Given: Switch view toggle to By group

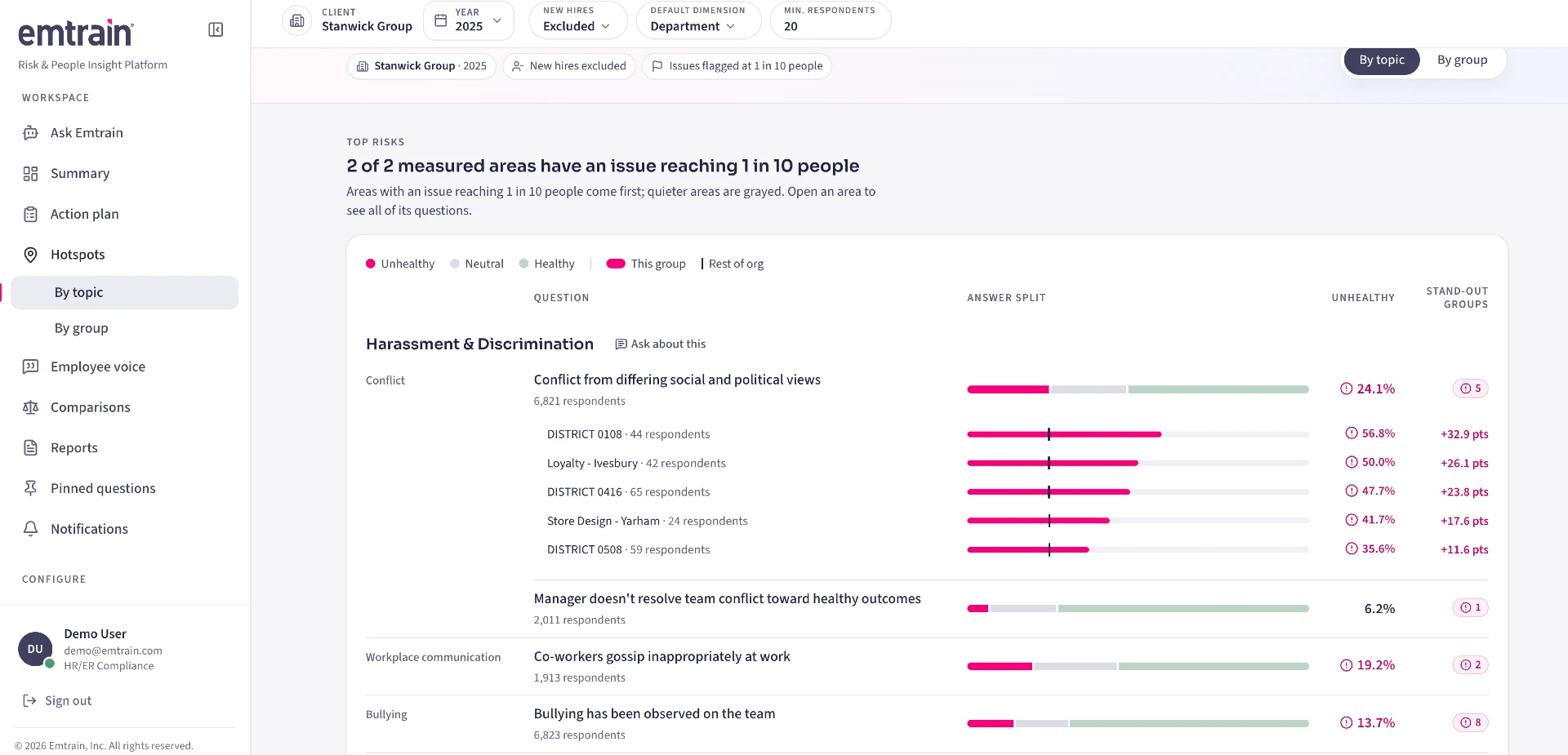Looking at the screenshot, I should click(1462, 60).
